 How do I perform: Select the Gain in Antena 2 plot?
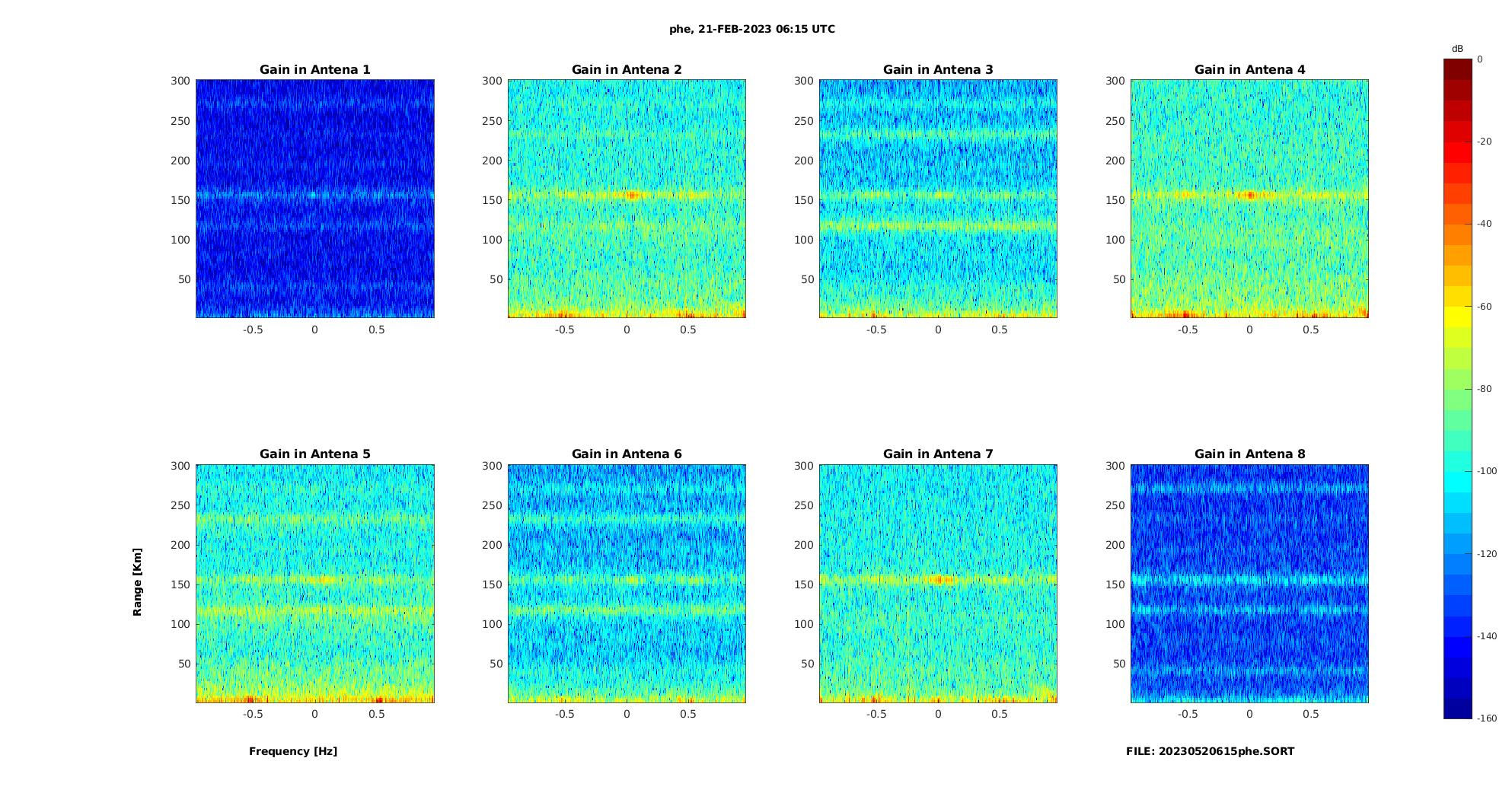[627, 199]
